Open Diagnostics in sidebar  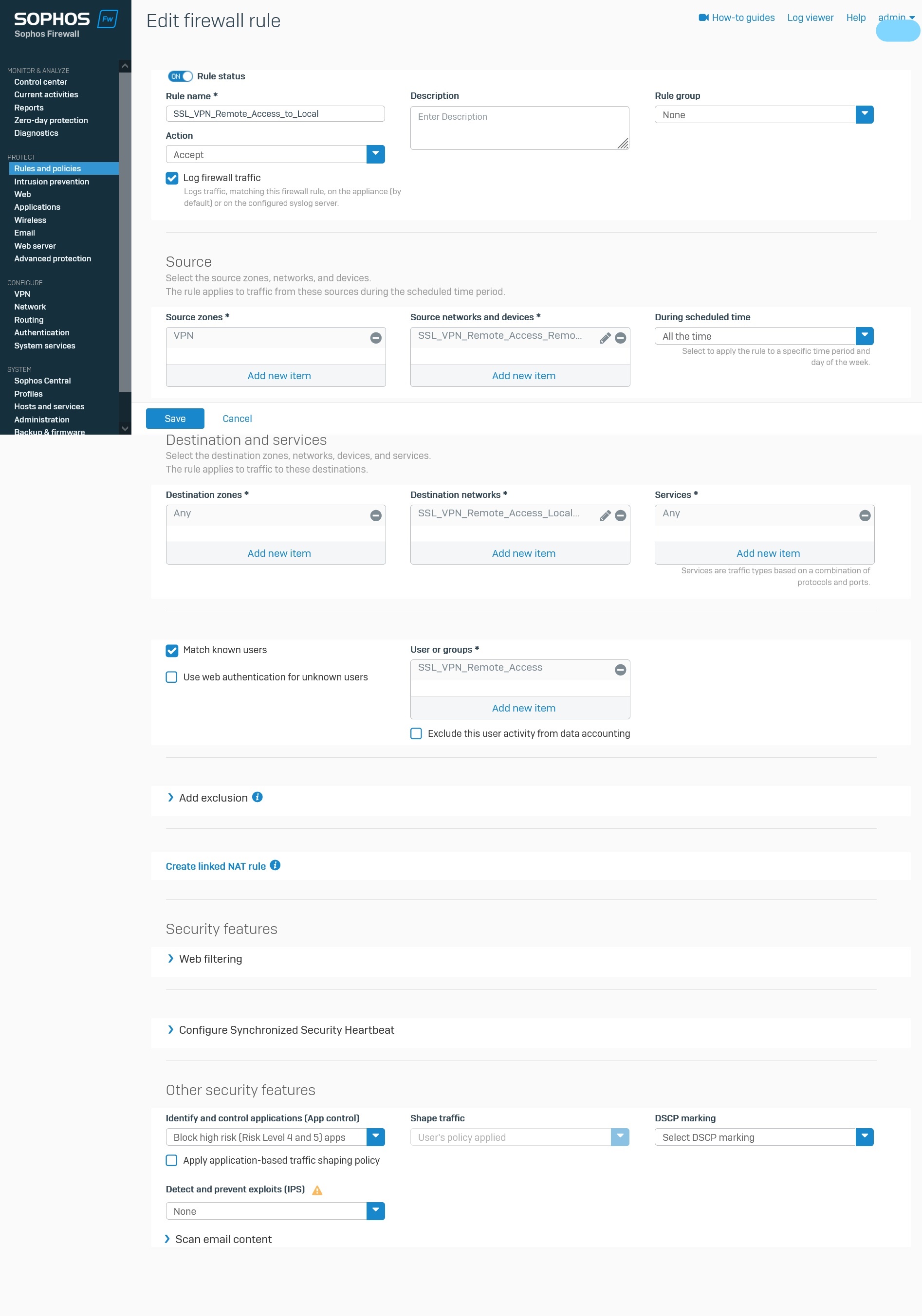(36, 133)
